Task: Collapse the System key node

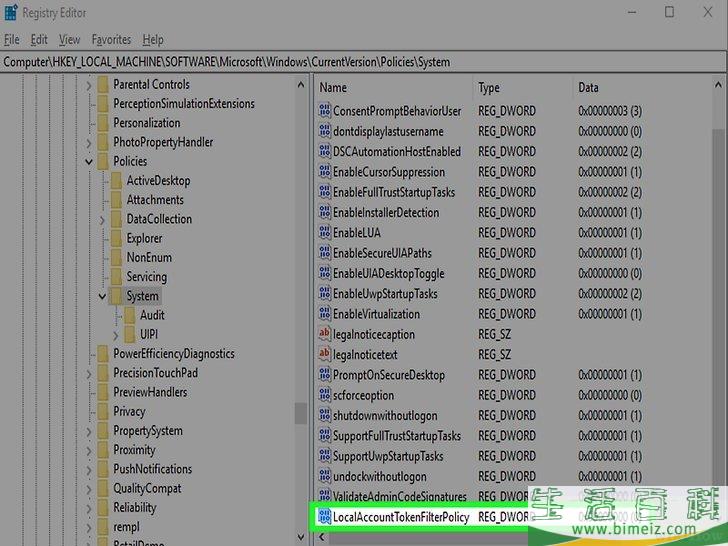Action: (102, 296)
